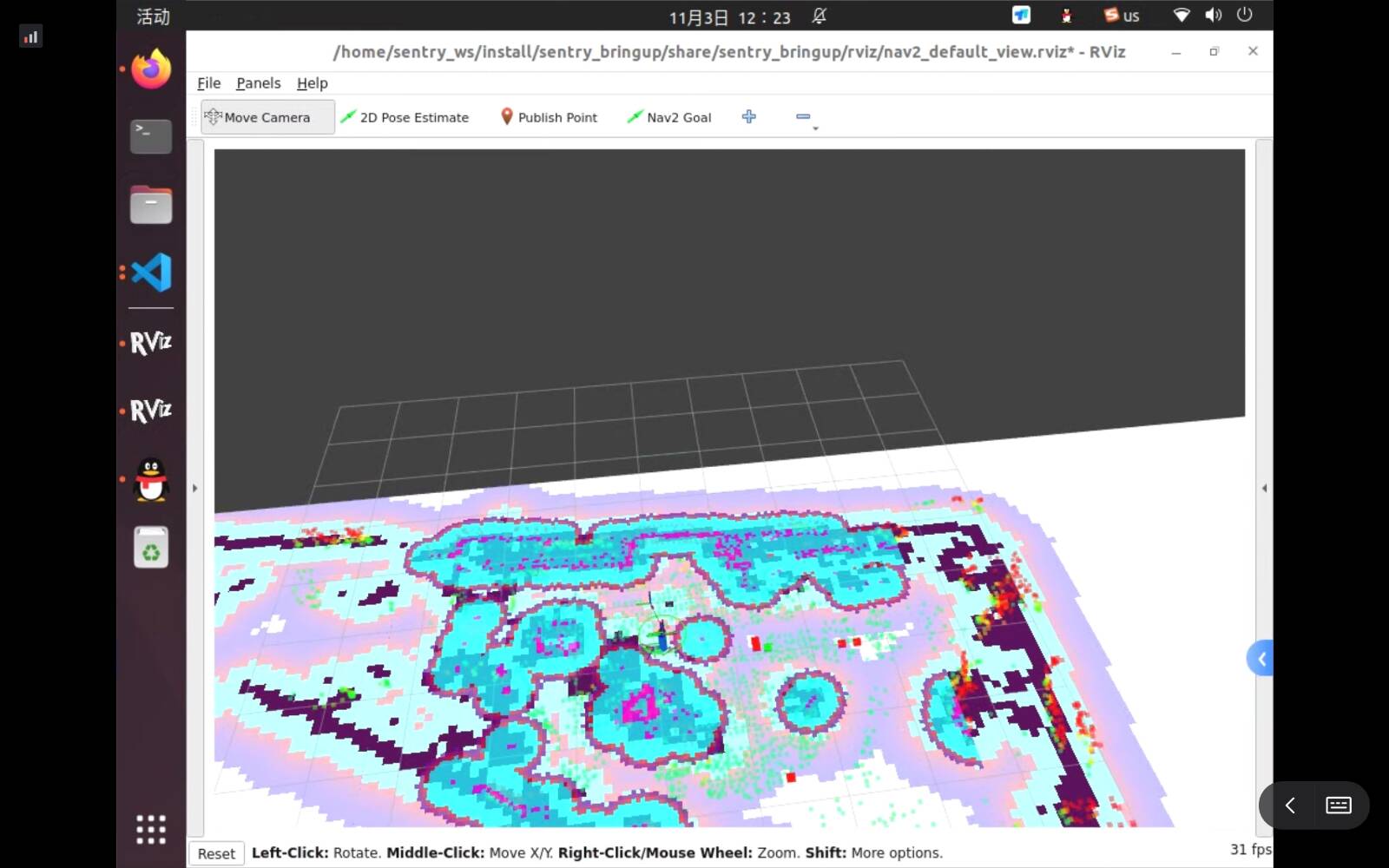Launch Firefox from the dock
This screenshot has height=868, width=1389.
click(x=151, y=69)
